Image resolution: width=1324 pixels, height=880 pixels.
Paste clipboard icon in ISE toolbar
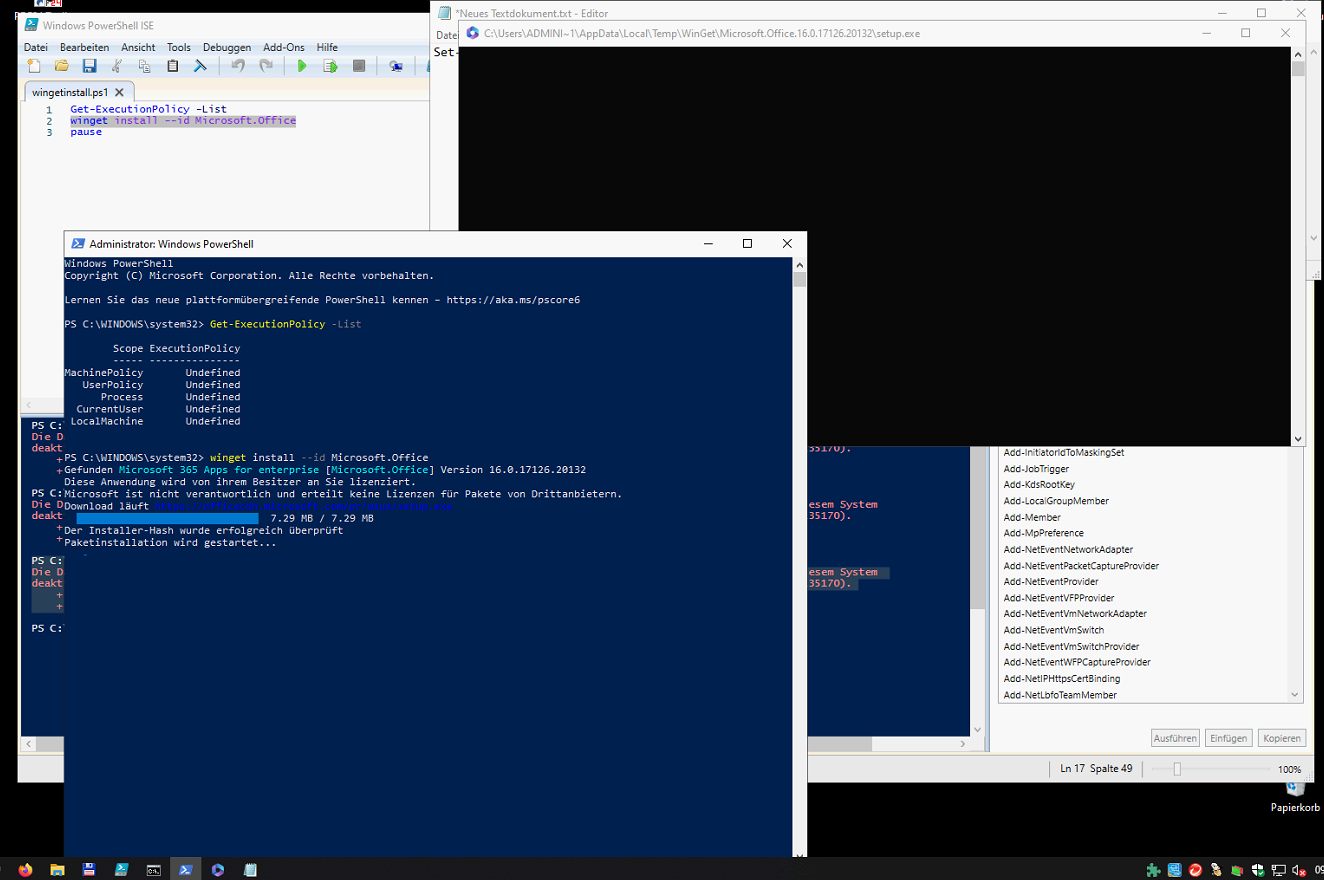[x=173, y=66]
